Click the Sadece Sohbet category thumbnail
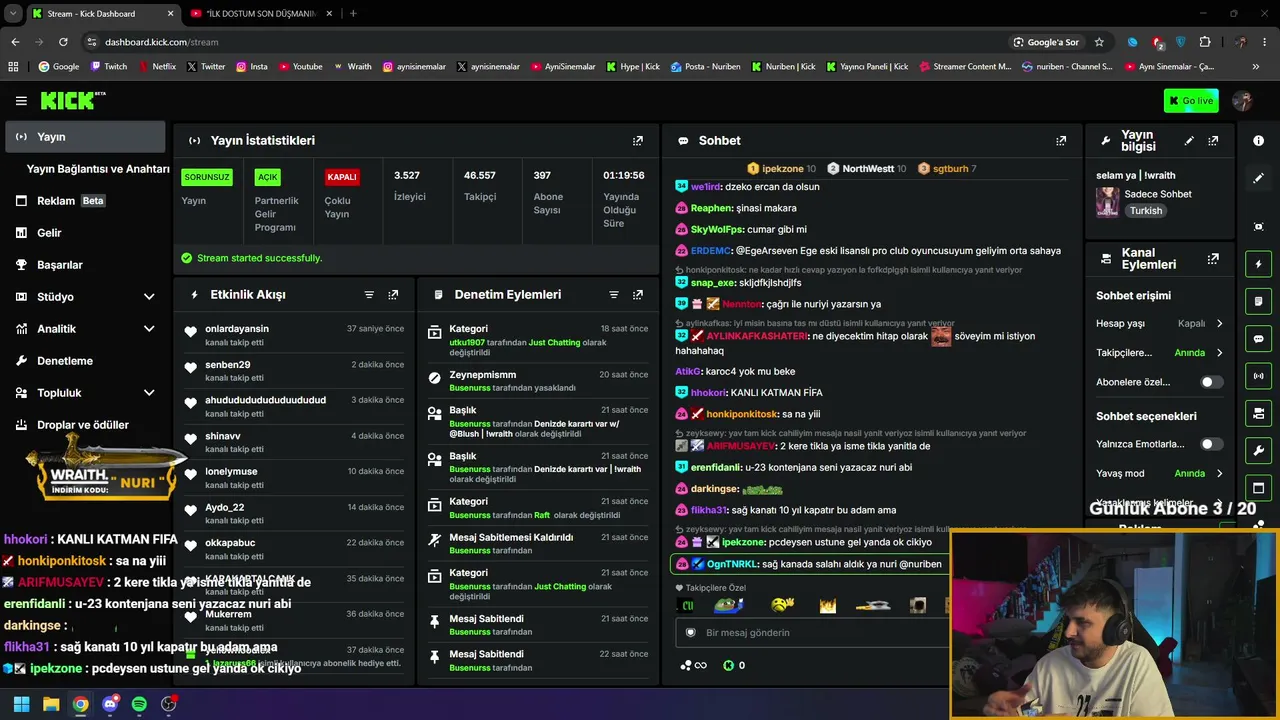This screenshot has width=1280, height=720. (x=1107, y=201)
